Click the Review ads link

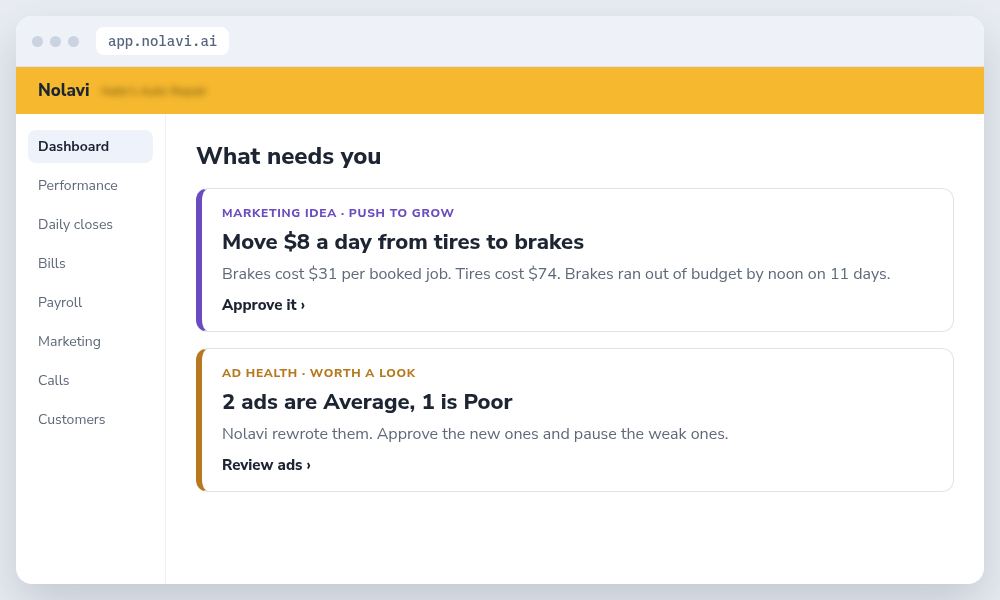click(266, 465)
